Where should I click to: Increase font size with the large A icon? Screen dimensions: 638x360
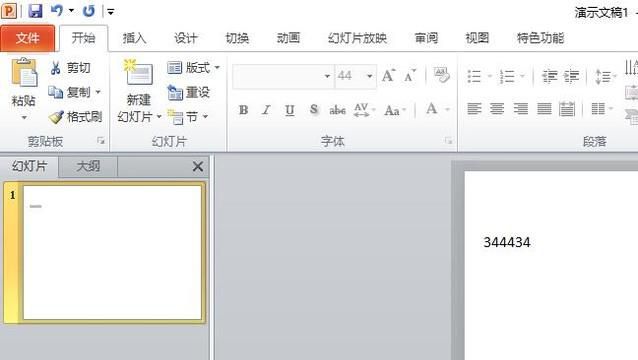(388, 76)
